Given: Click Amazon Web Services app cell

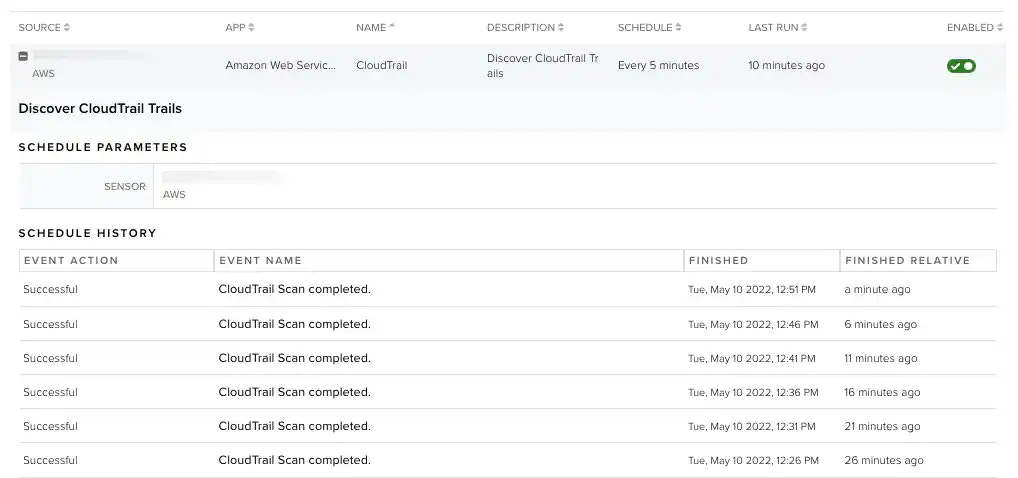Looking at the screenshot, I should (x=281, y=66).
